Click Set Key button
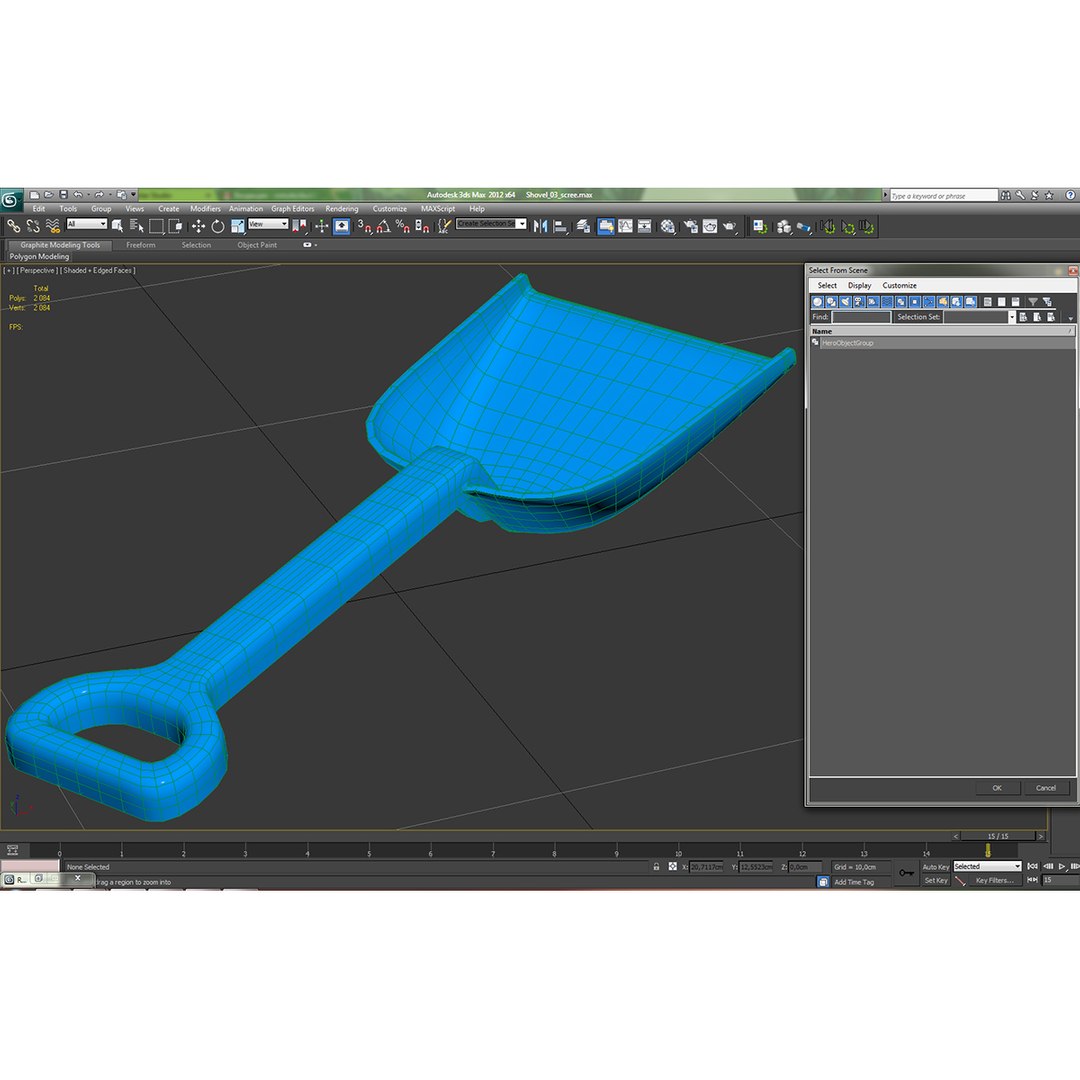 (935, 880)
